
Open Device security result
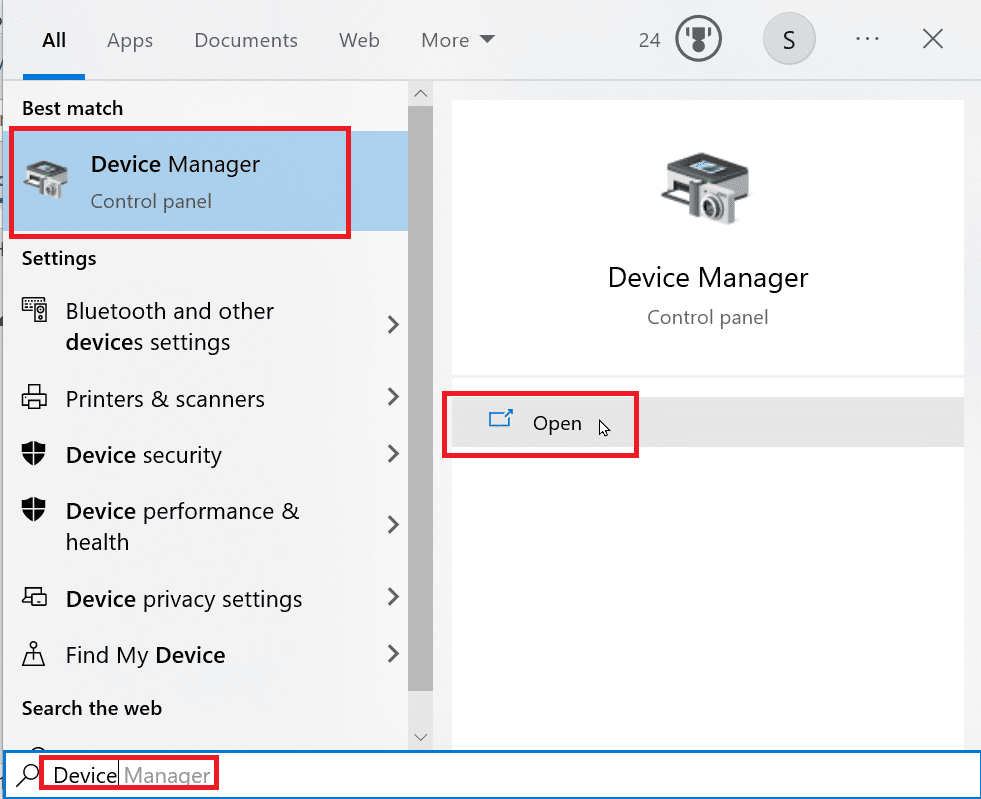coord(206,454)
